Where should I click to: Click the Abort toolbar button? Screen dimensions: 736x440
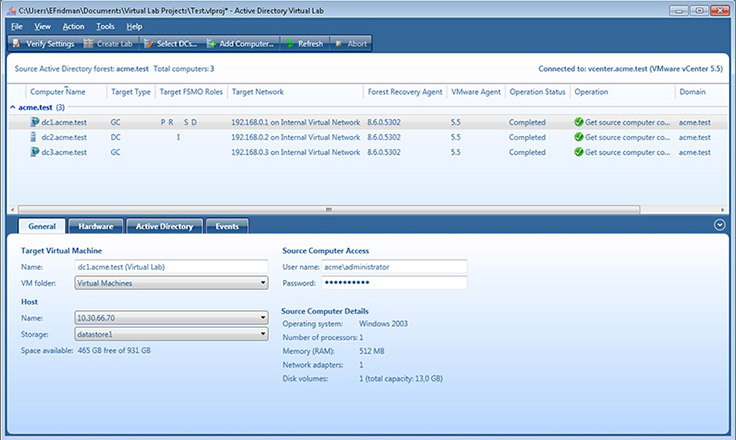tap(351, 44)
